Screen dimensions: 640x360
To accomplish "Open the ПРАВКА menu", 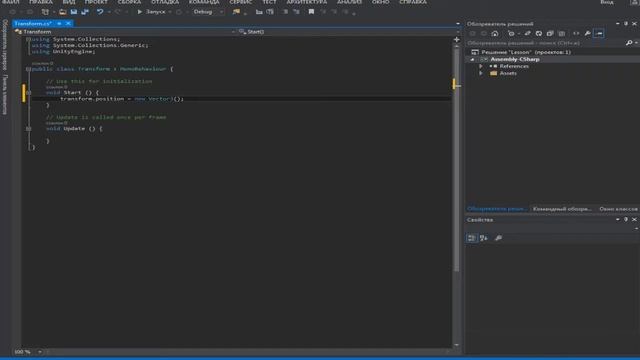I will pos(41,2).
